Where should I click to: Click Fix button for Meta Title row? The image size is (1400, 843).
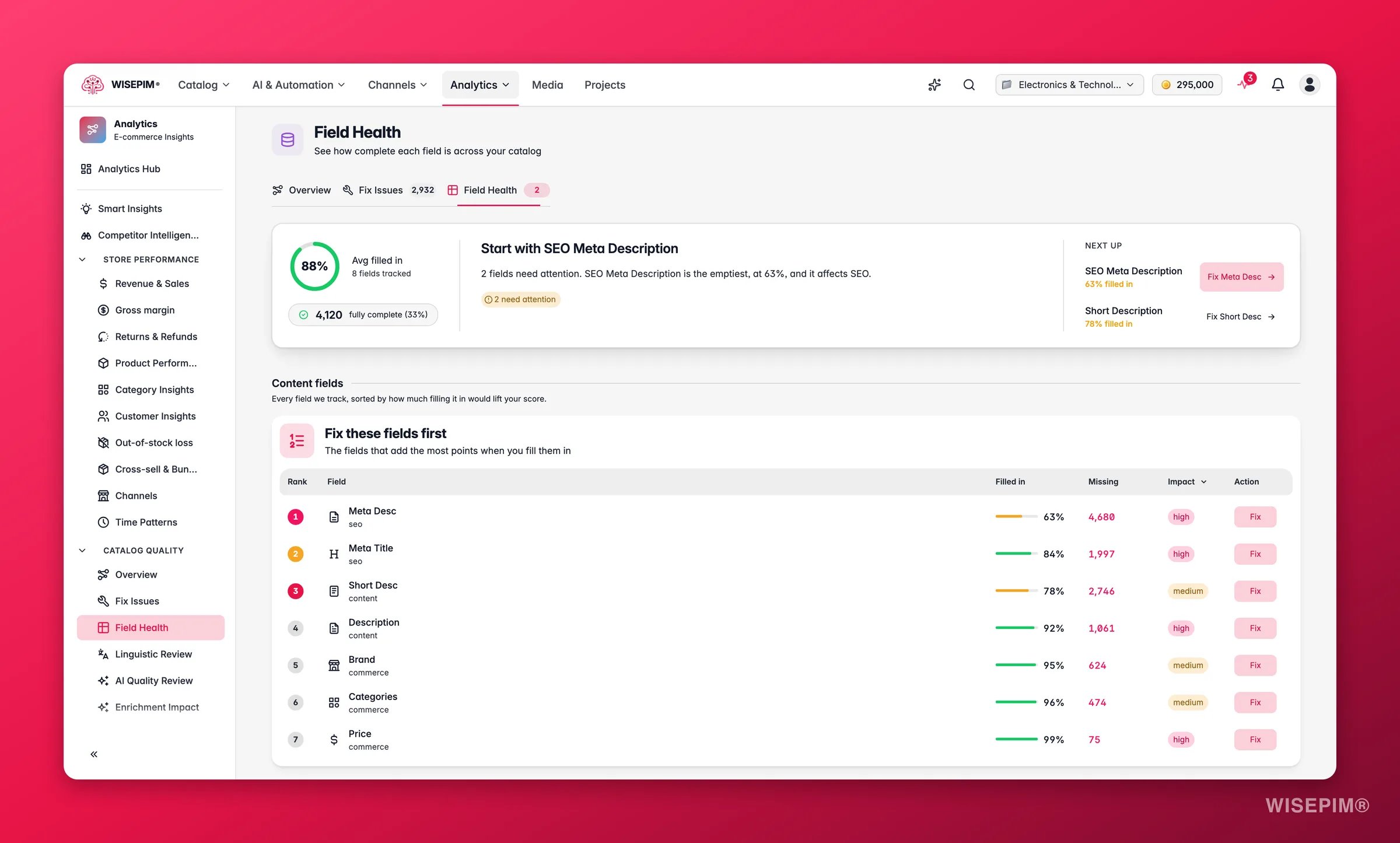pyautogui.click(x=1255, y=554)
